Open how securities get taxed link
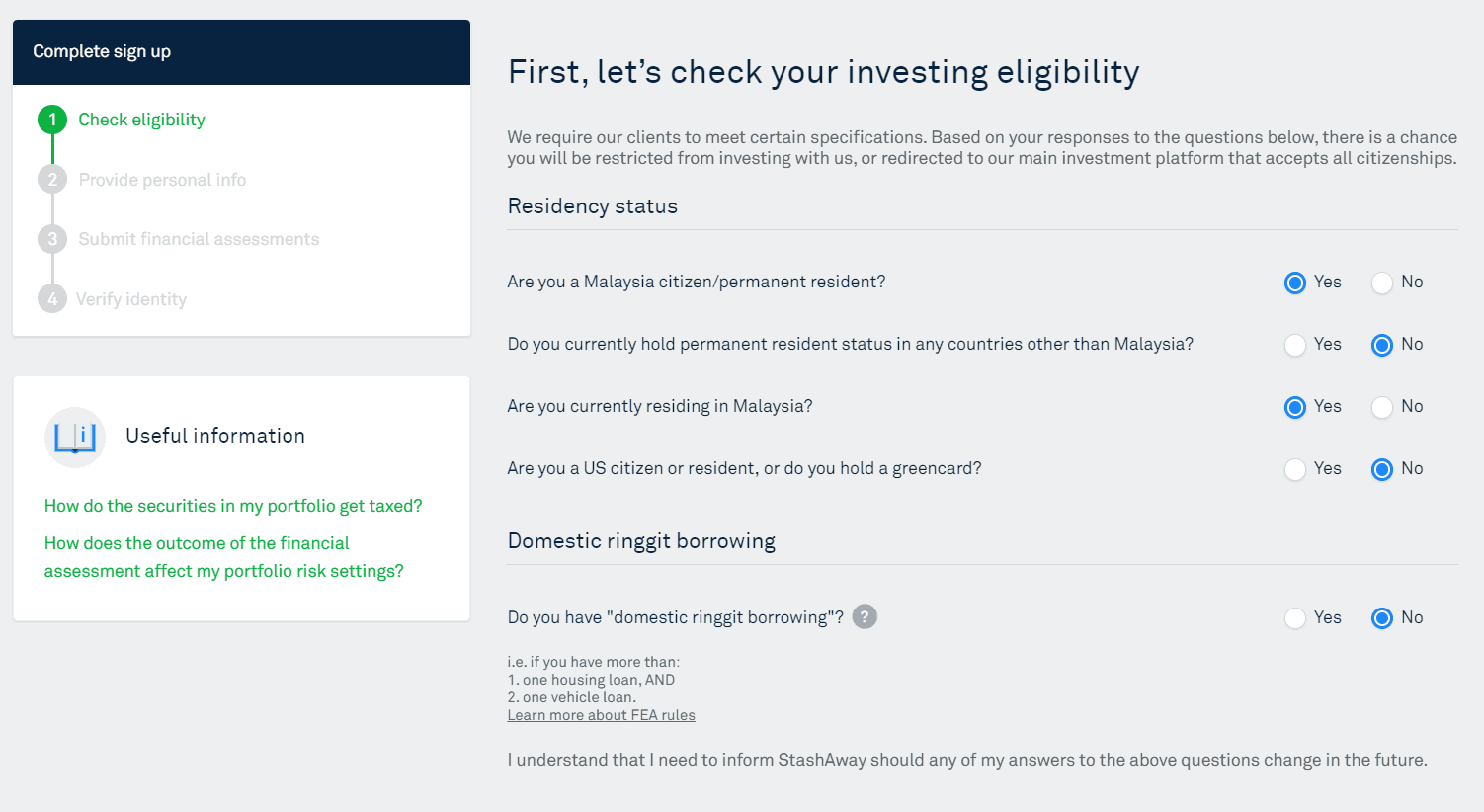Viewport: 1484px width, 812px height. [x=233, y=506]
